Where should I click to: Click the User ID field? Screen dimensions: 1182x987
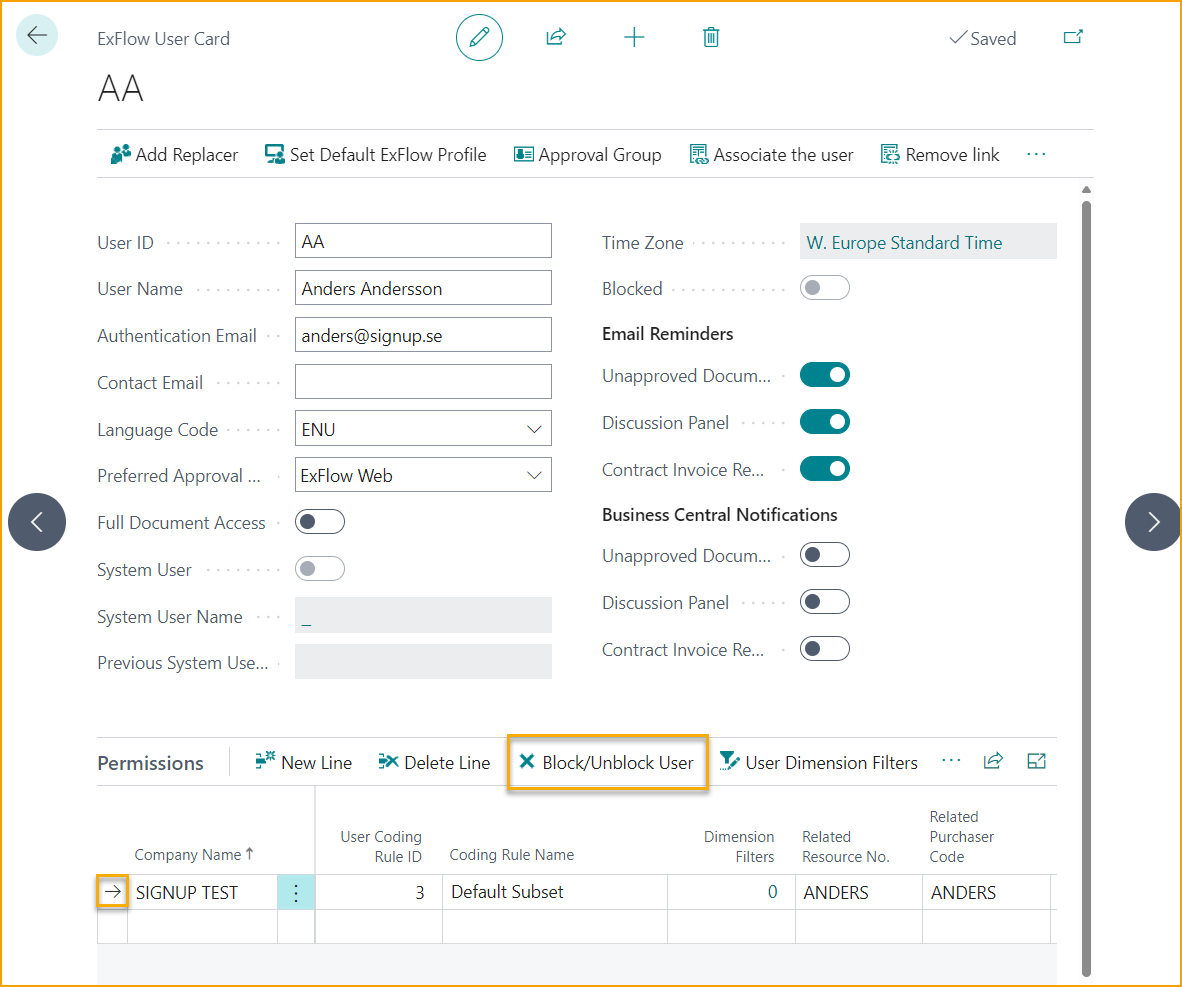[x=423, y=241]
